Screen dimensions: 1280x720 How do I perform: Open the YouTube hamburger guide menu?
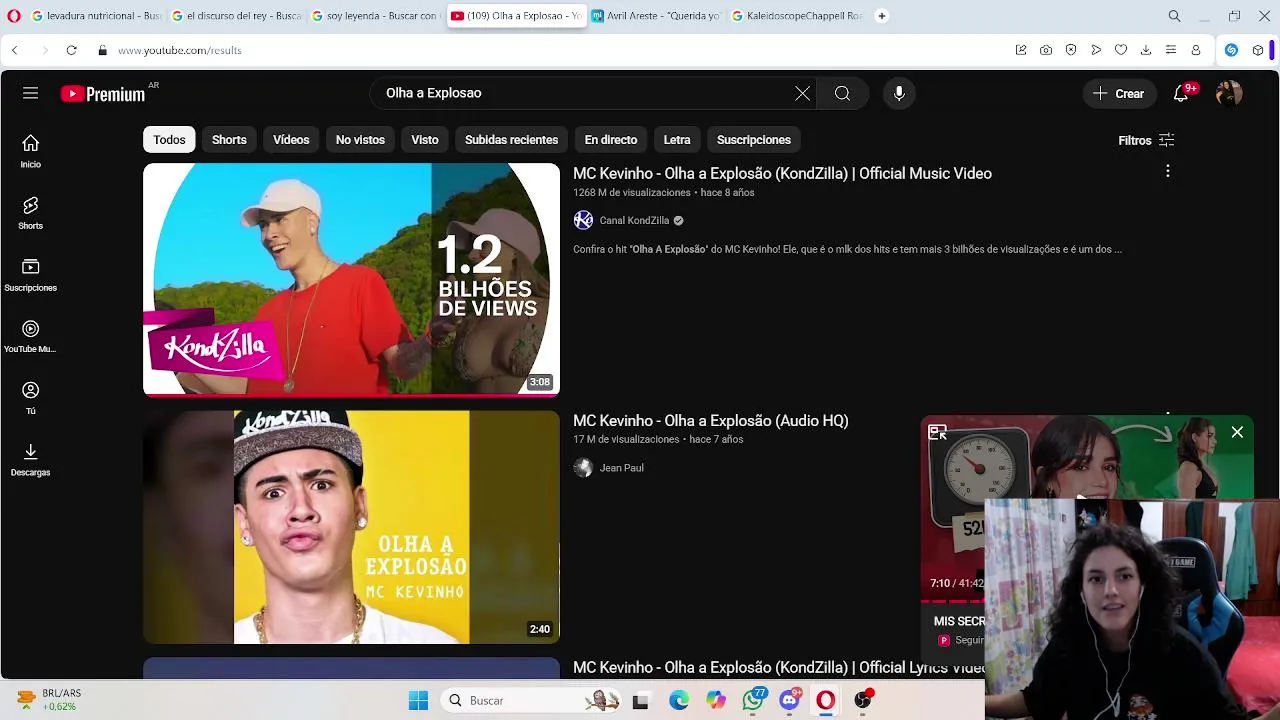click(x=30, y=93)
